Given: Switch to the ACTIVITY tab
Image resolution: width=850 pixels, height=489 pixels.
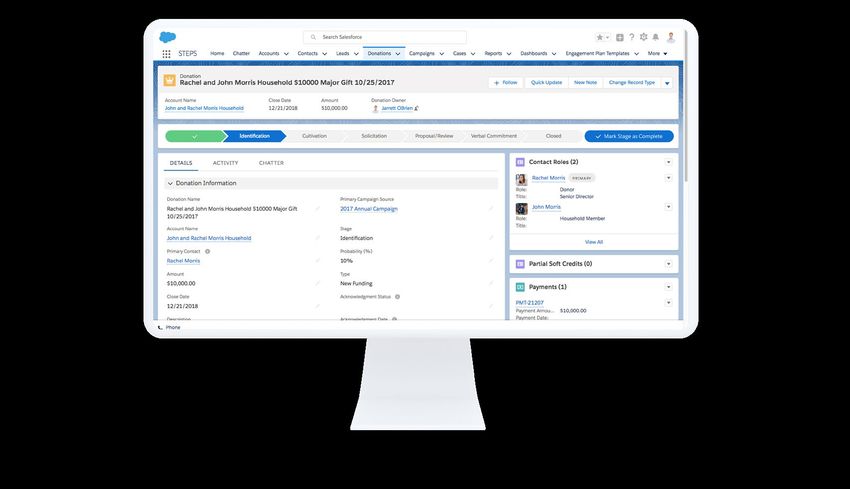Looking at the screenshot, I should coord(226,163).
